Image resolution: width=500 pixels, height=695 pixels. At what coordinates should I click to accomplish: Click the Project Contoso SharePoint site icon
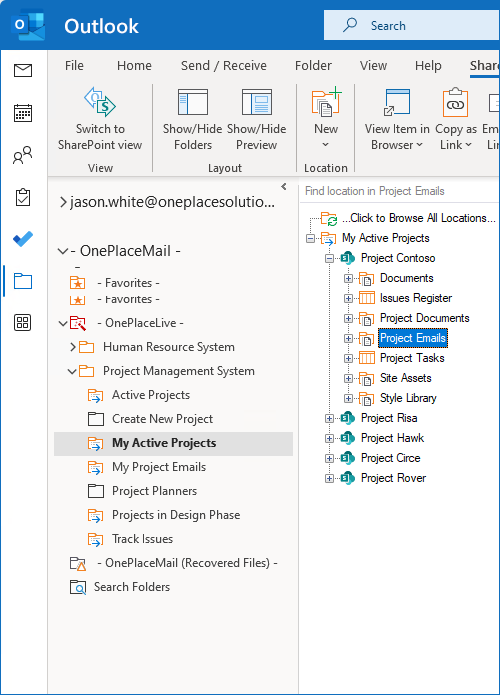[348, 258]
